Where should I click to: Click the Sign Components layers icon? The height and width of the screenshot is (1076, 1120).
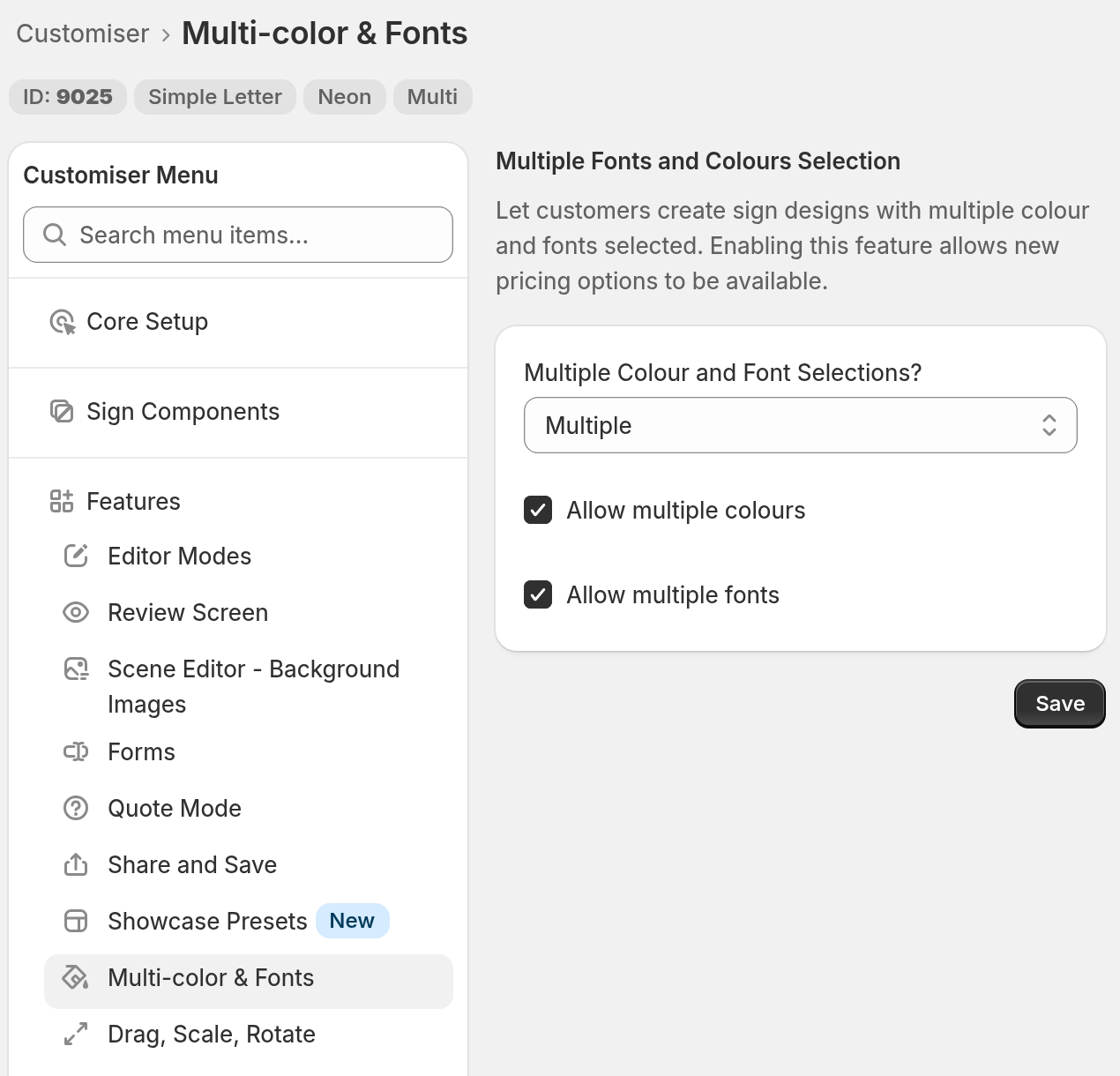[62, 412]
